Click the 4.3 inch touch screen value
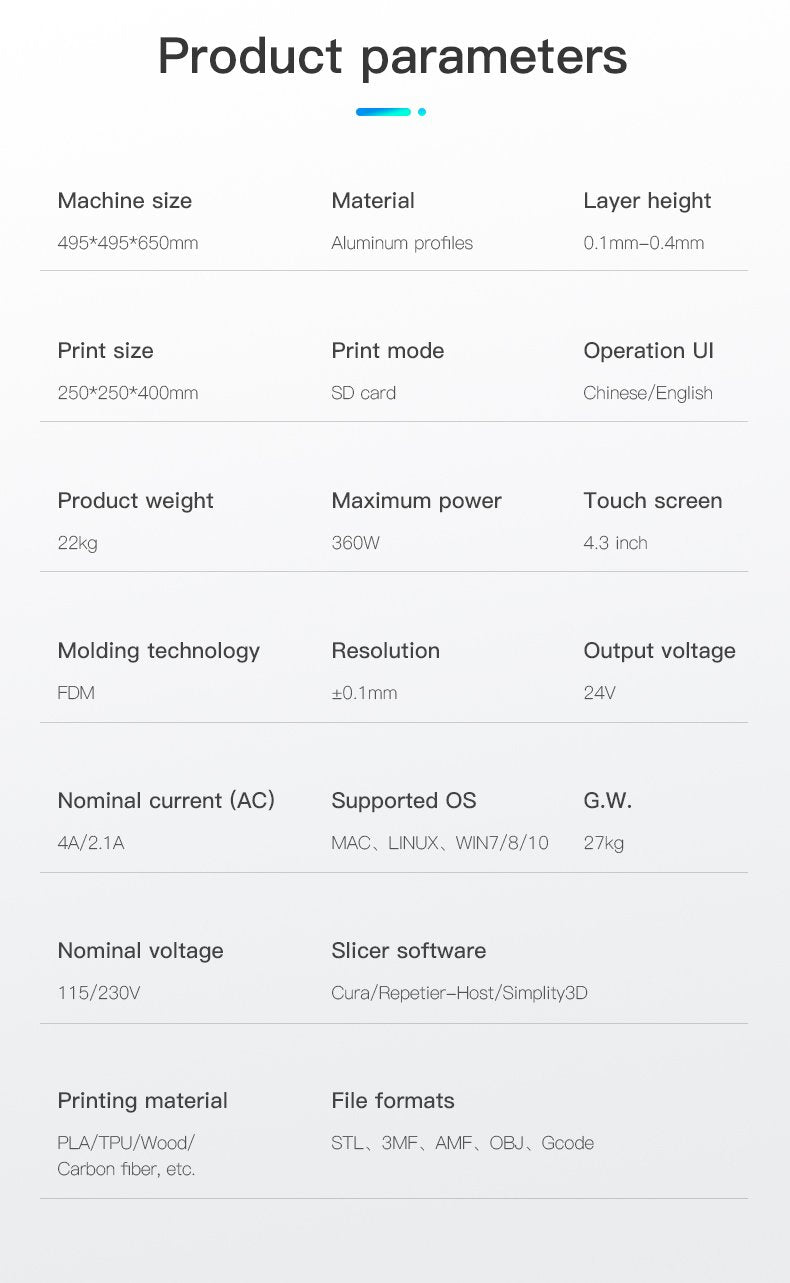 pyautogui.click(x=616, y=543)
